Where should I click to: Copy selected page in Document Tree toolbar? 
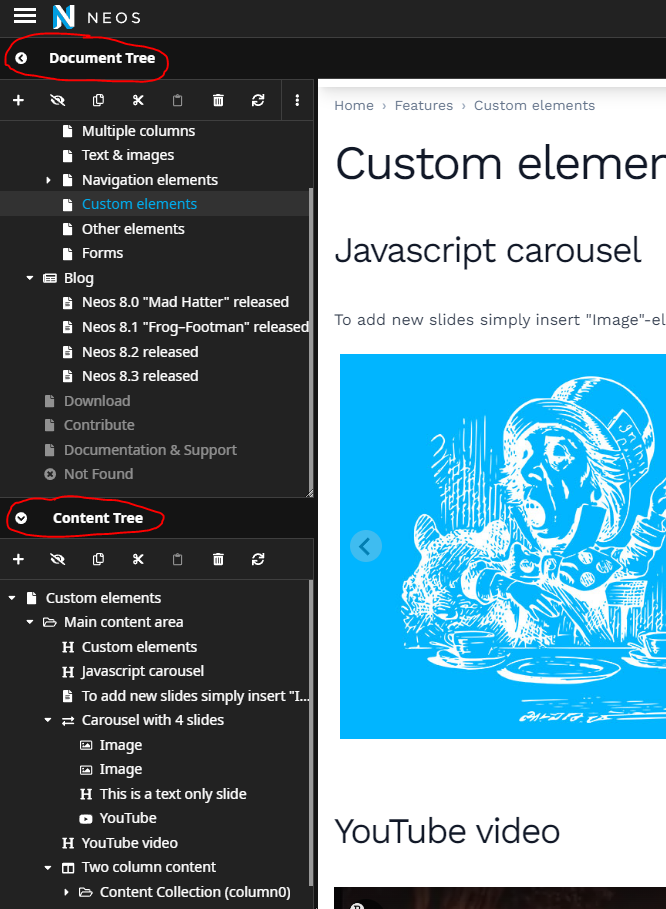(98, 100)
